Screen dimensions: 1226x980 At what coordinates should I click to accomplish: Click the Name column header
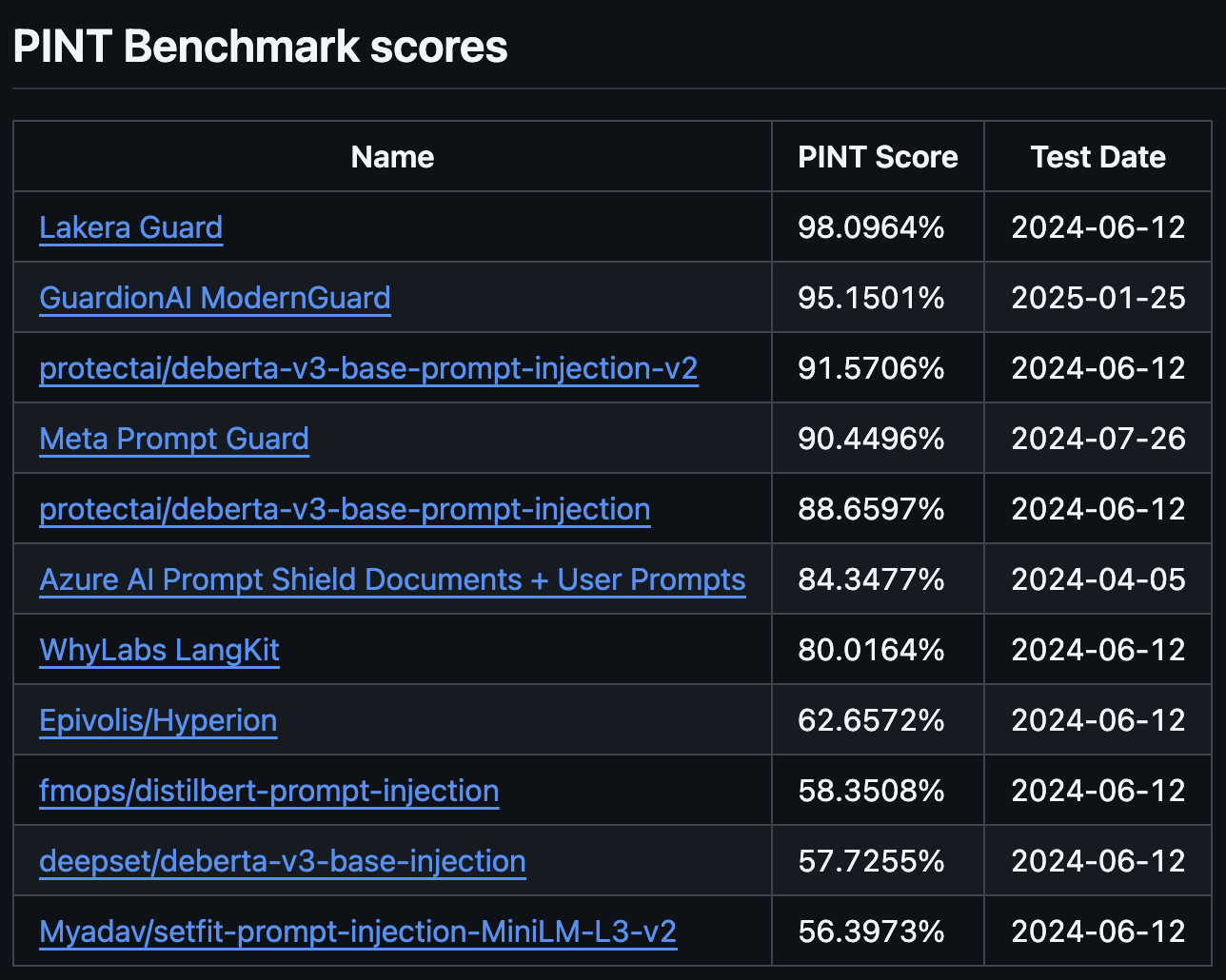point(392,157)
